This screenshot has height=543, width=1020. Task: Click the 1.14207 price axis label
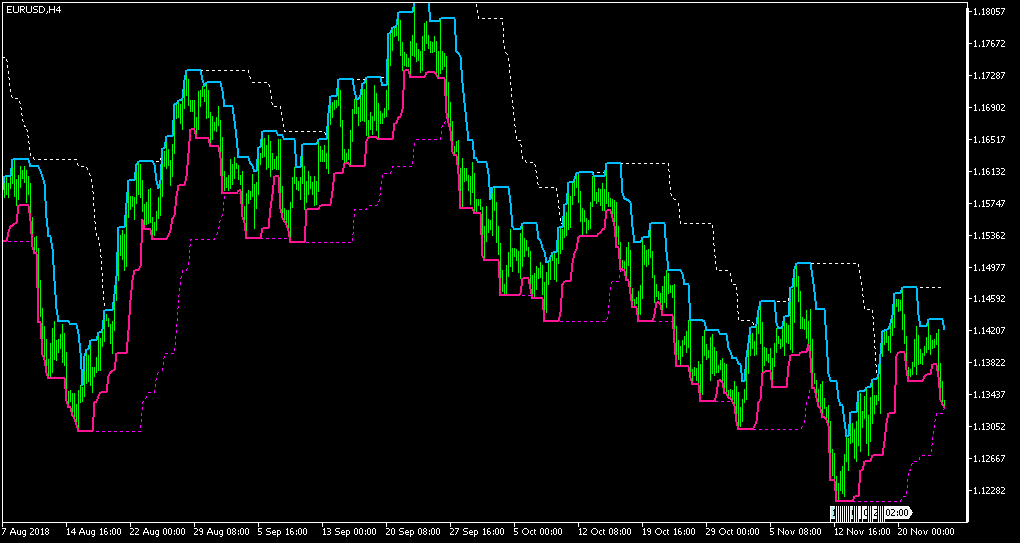point(991,331)
